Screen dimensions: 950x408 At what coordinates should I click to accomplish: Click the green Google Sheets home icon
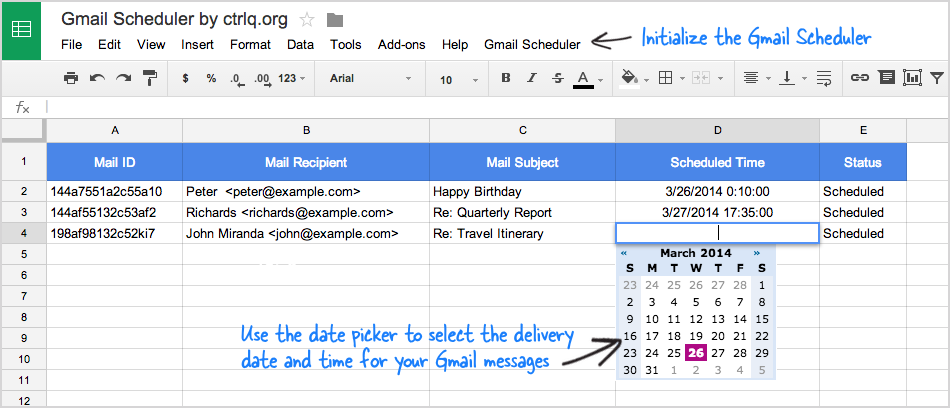(x=21, y=30)
